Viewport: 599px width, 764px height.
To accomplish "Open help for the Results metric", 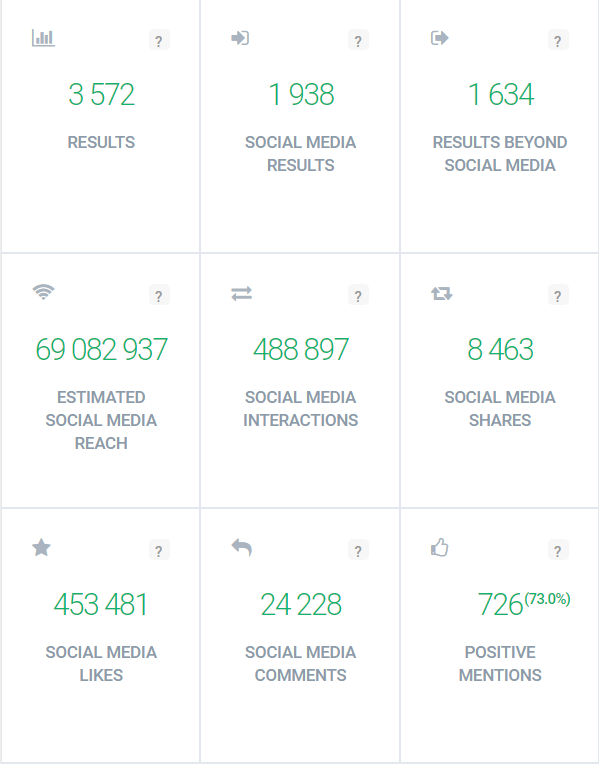I will (x=159, y=40).
